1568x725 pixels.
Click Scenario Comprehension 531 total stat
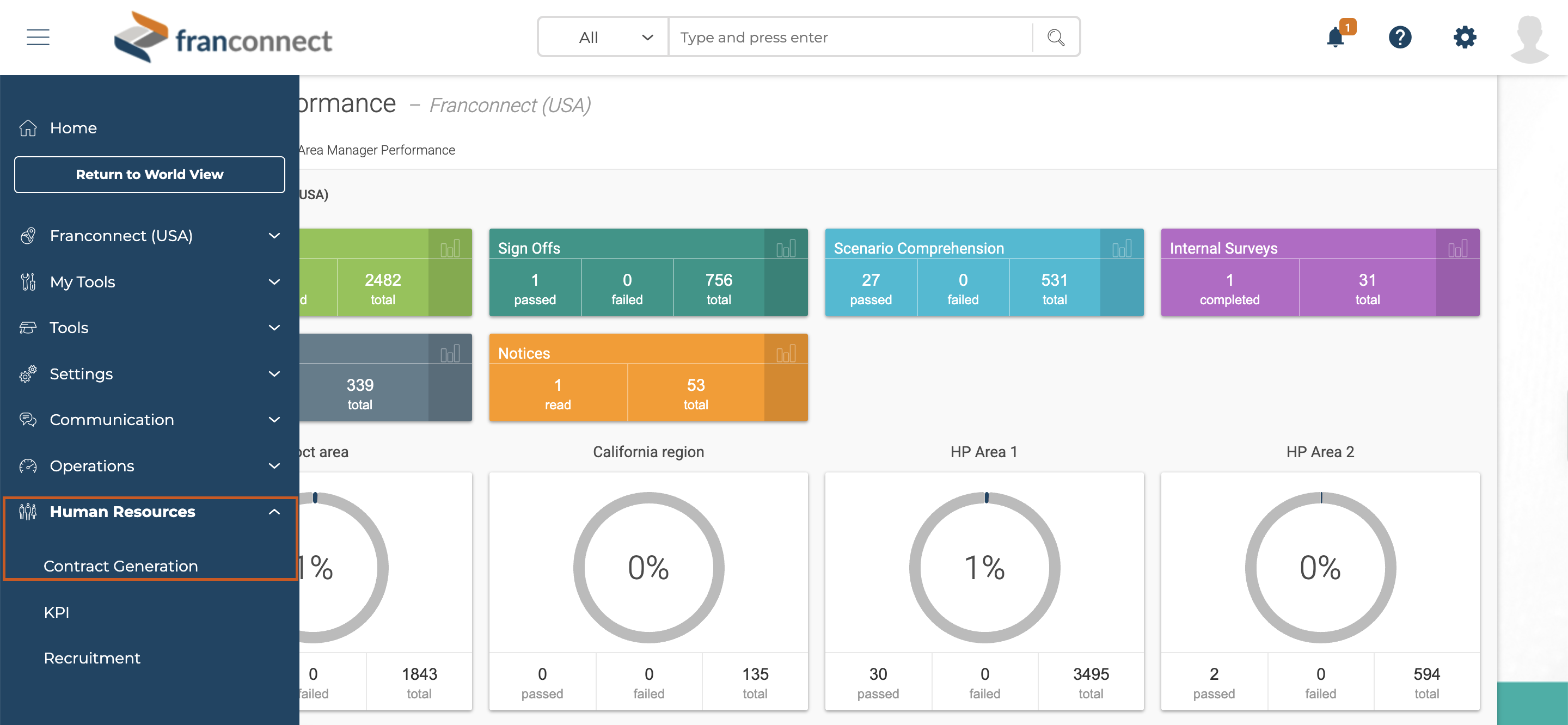coord(1054,288)
